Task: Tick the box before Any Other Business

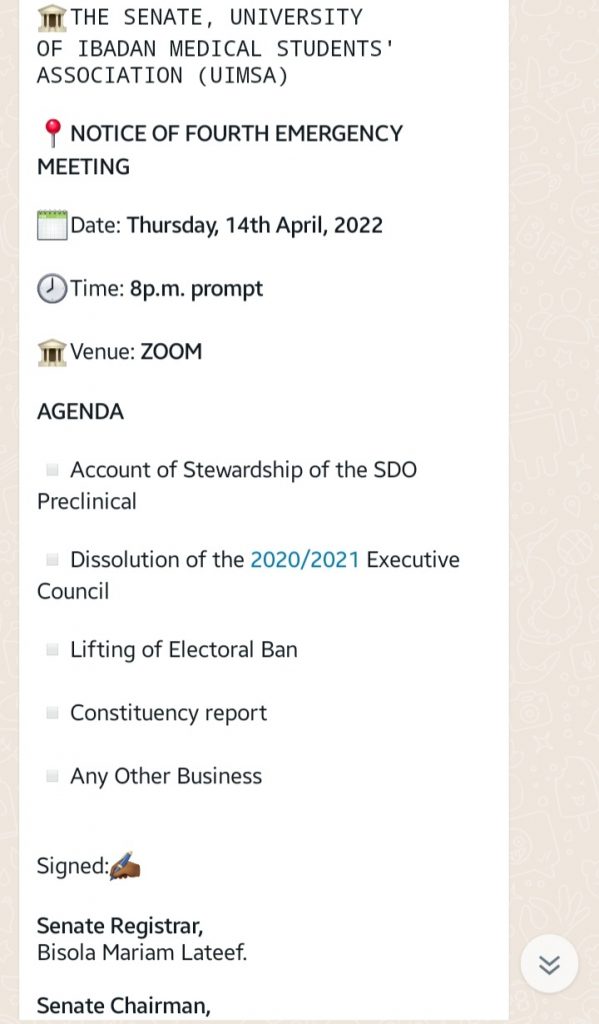Action: (52, 776)
